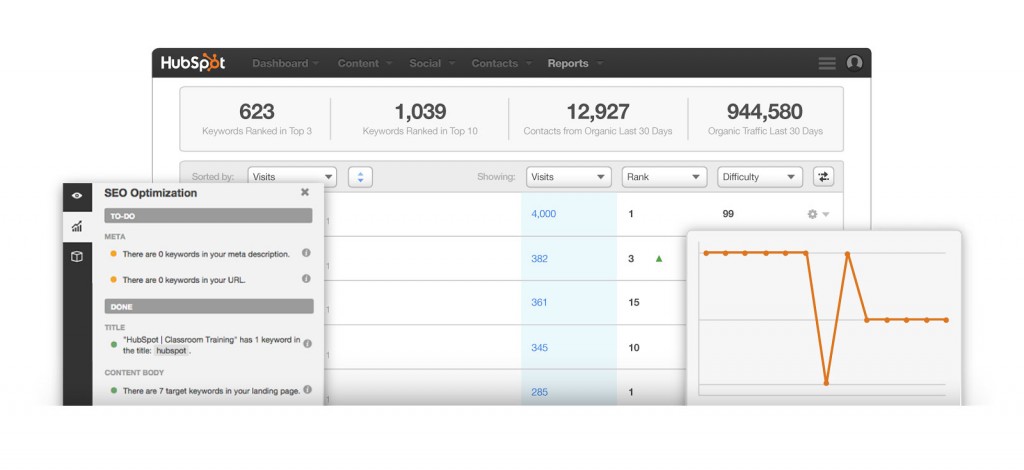This screenshot has height=470, width=1024.
Task: Open the Sorted by Visits dropdown
Action: coord(292,177)
